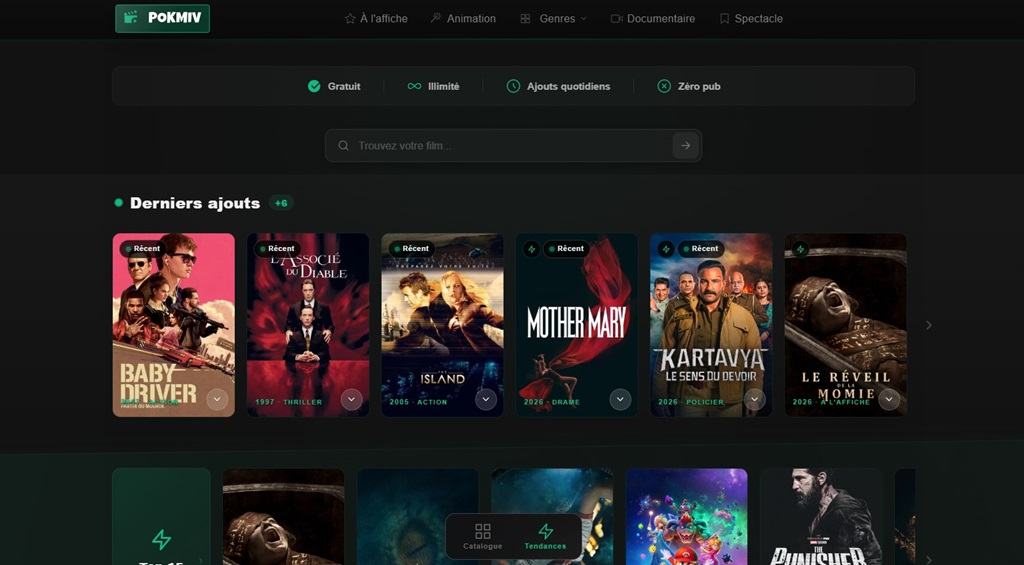The width and height of the screenshot is (1024, 565).
Task: Submit search with the arrow button
Action: click(686, 146)
